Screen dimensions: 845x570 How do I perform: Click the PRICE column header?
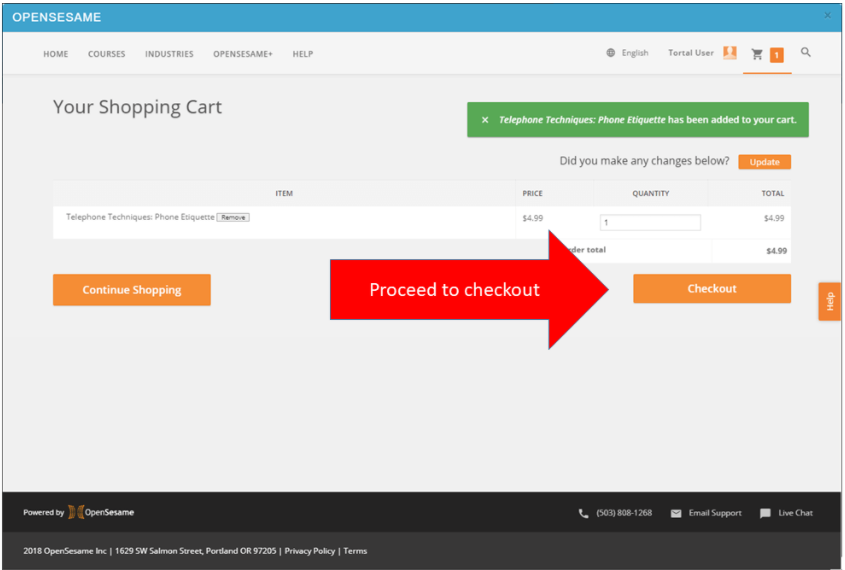(x=532, y=193)
